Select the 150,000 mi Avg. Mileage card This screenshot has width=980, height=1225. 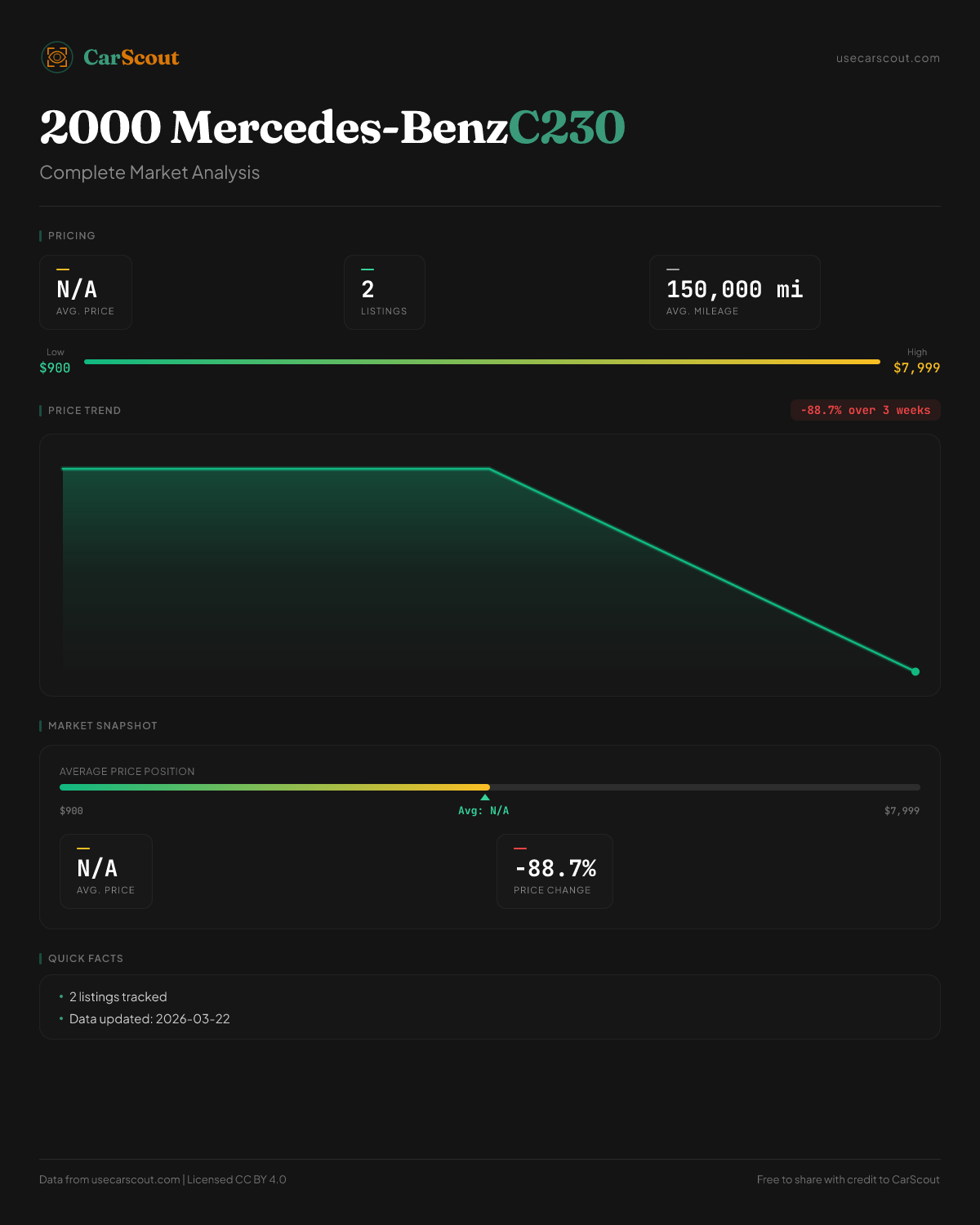tap(734, 292)
